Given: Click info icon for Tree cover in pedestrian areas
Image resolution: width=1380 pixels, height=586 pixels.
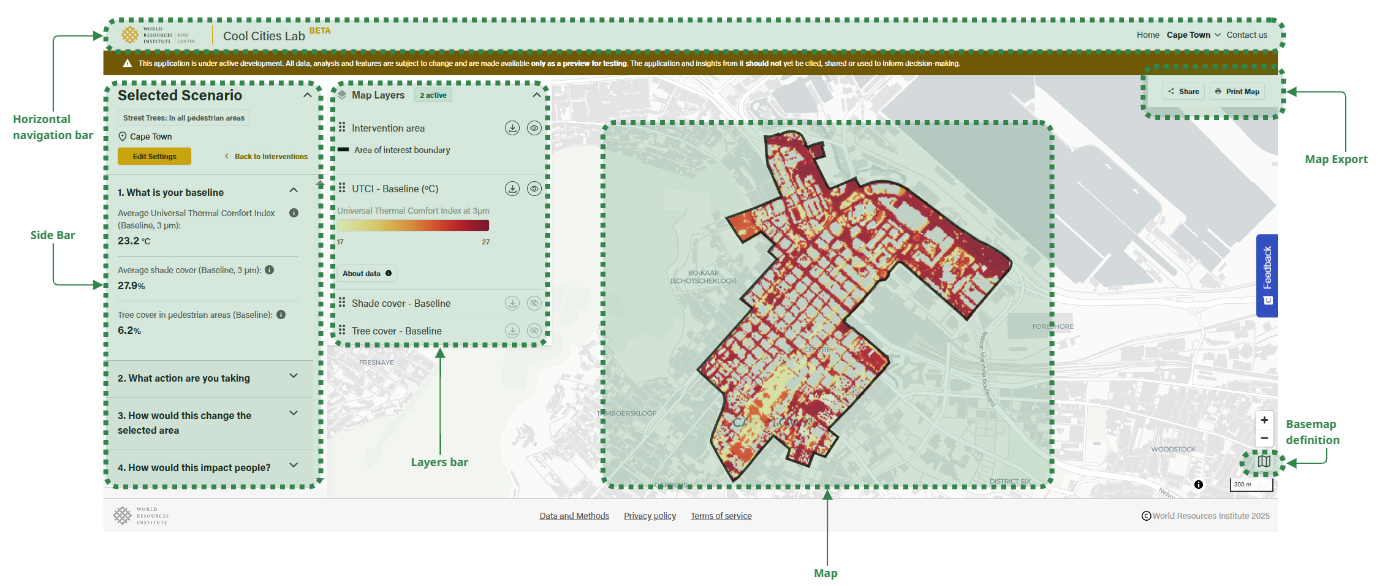Looking at the screenshot, I should click(x=281, y=314).
